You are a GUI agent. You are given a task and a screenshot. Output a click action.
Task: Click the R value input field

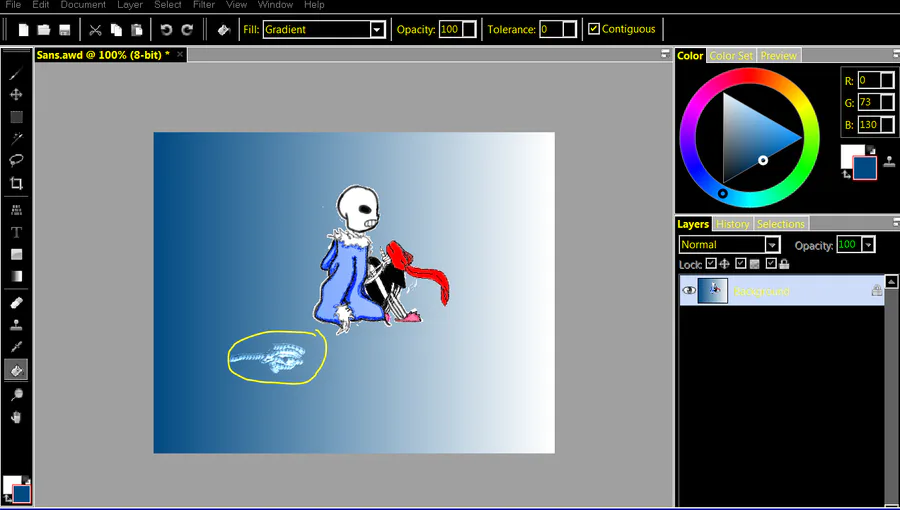click(869, 80)
